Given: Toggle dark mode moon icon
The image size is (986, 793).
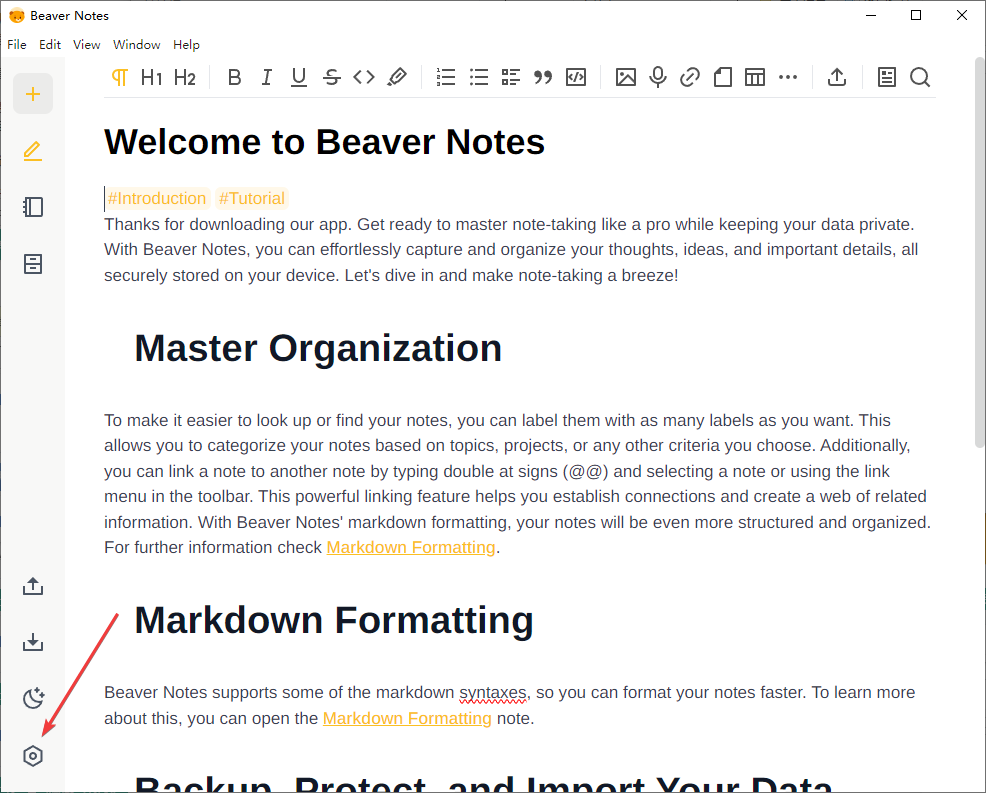Looking at the screenshot, I should [33, 698].
